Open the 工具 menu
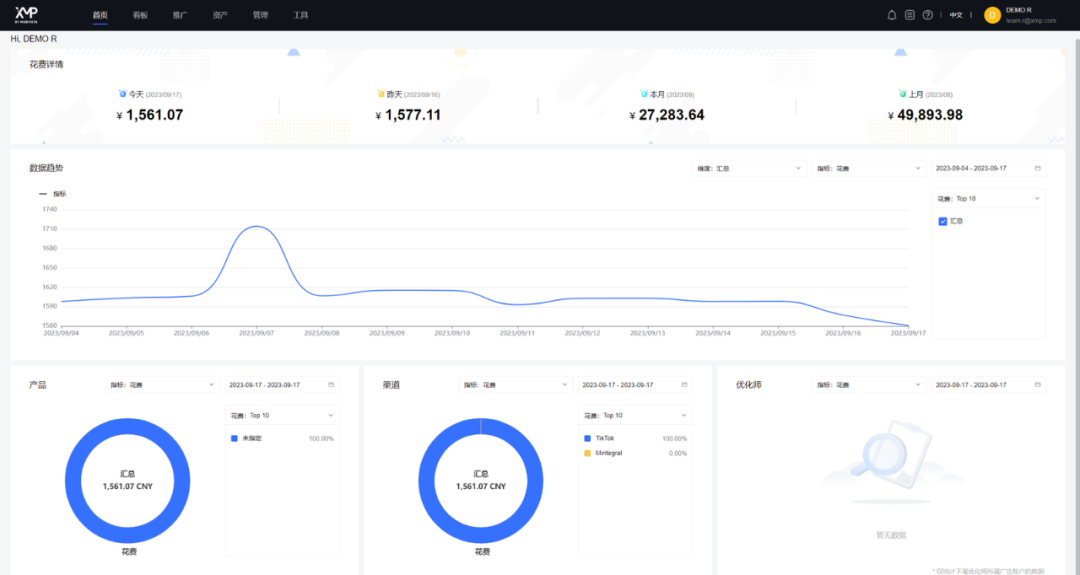 coord(300,15)
